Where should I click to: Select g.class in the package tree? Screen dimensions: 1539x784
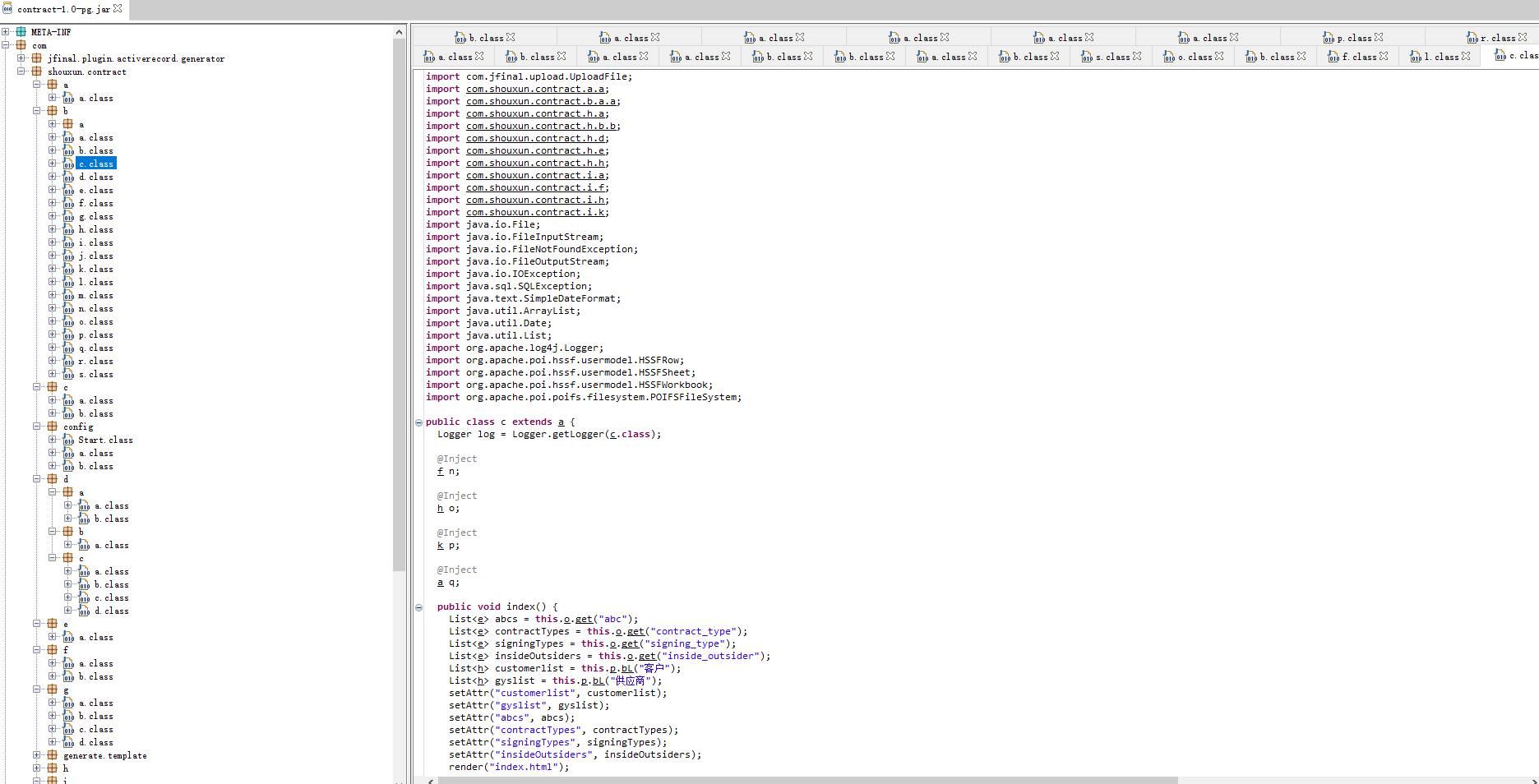[96, 216]
